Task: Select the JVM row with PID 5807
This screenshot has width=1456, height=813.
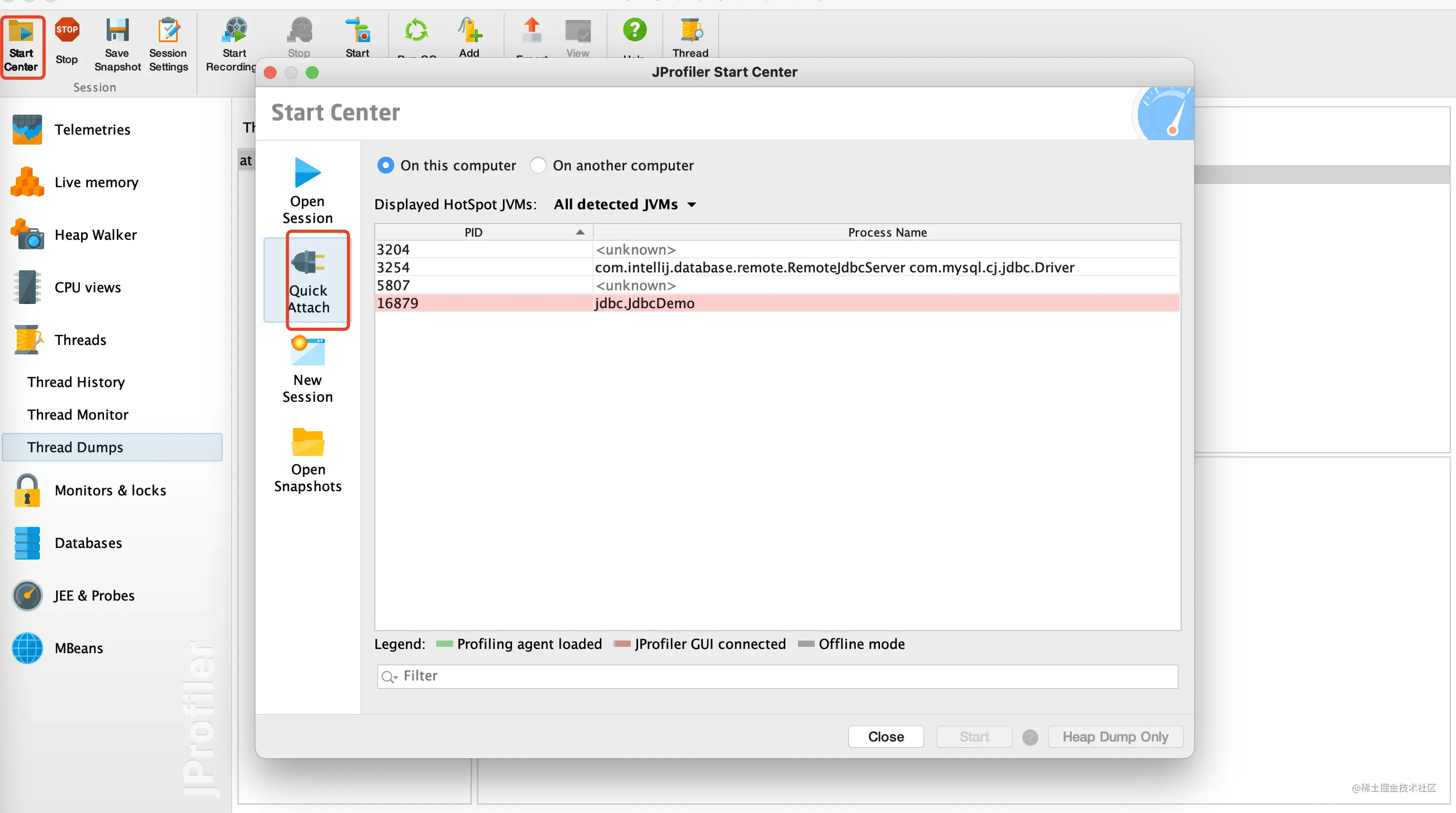Action: point(778,286)
